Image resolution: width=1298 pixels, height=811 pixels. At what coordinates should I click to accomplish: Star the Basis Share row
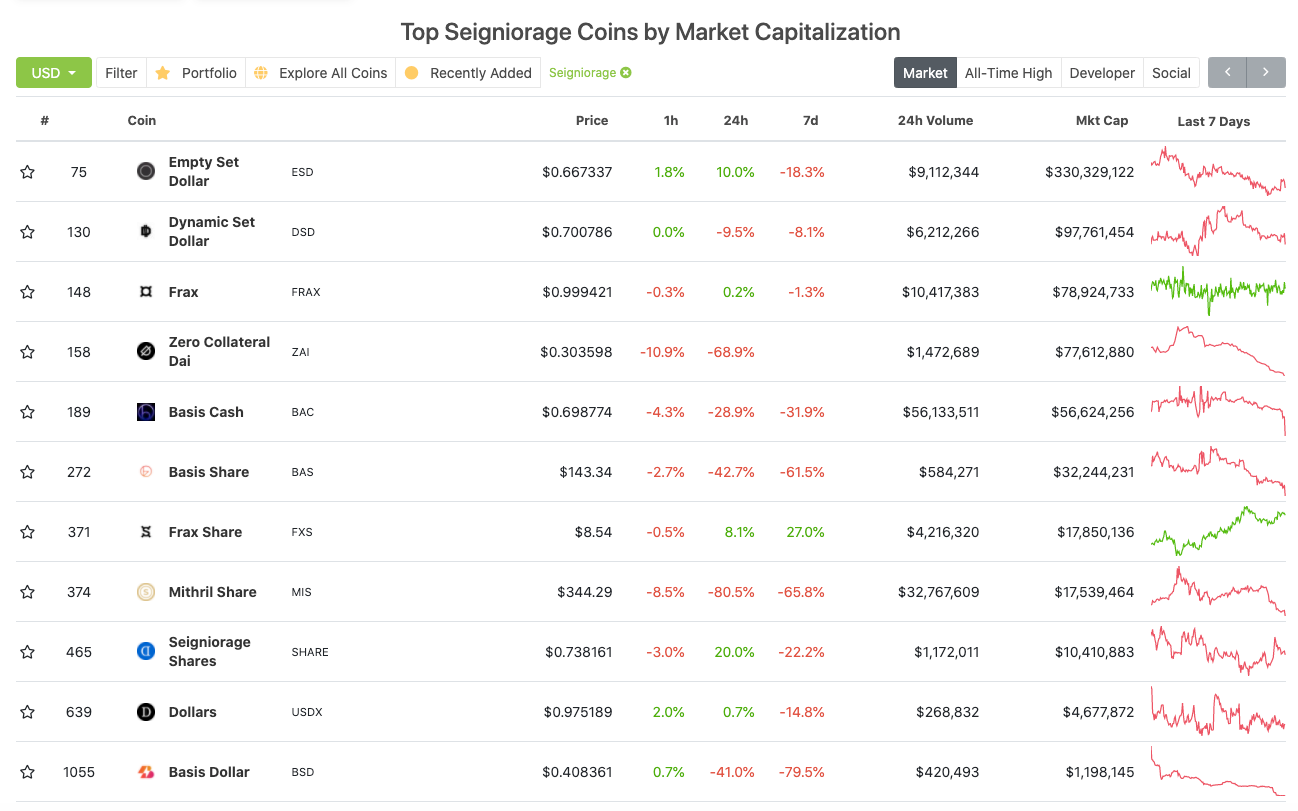(x=27, y=472)
